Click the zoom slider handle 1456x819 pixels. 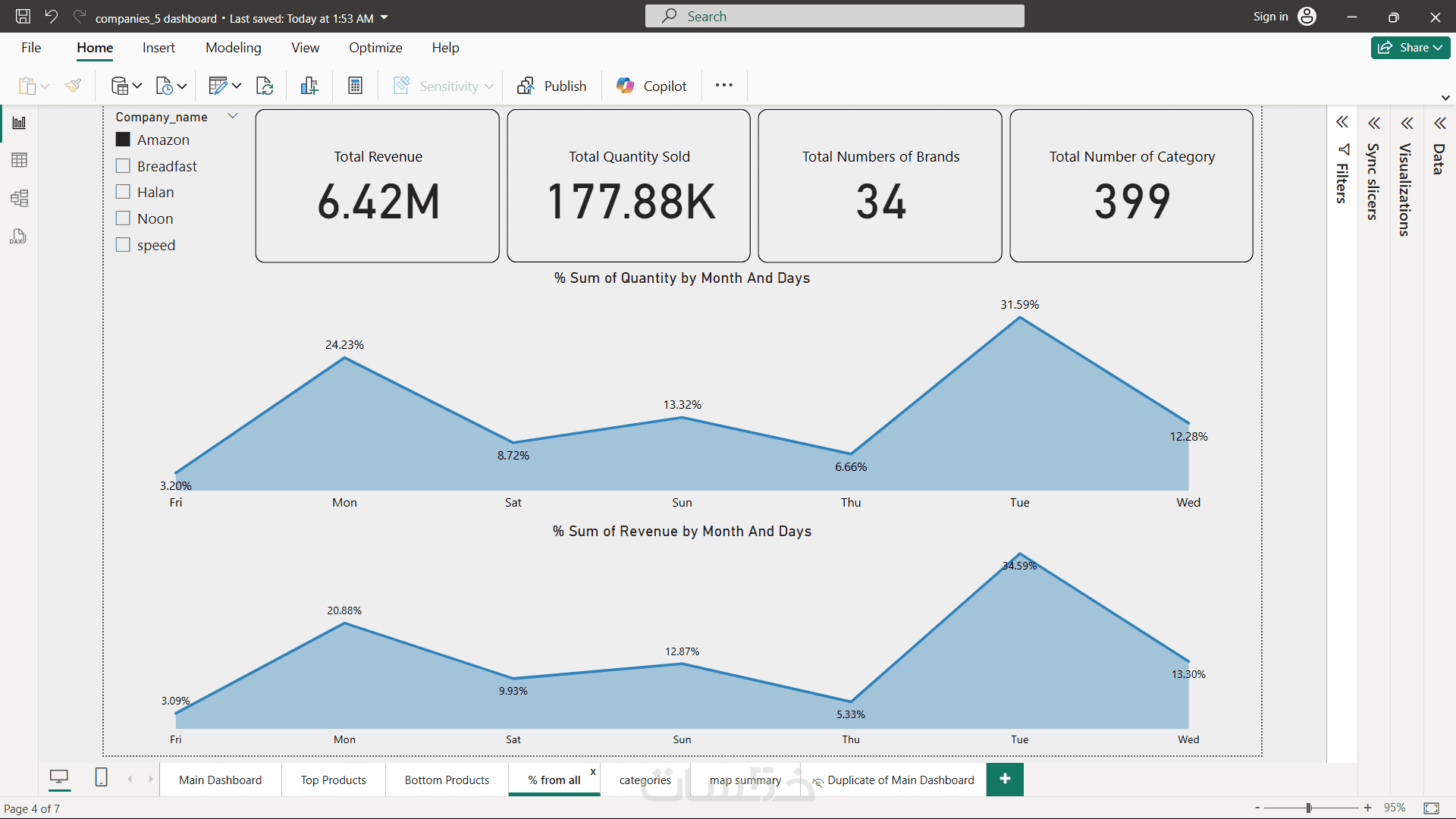point(1309,808)
